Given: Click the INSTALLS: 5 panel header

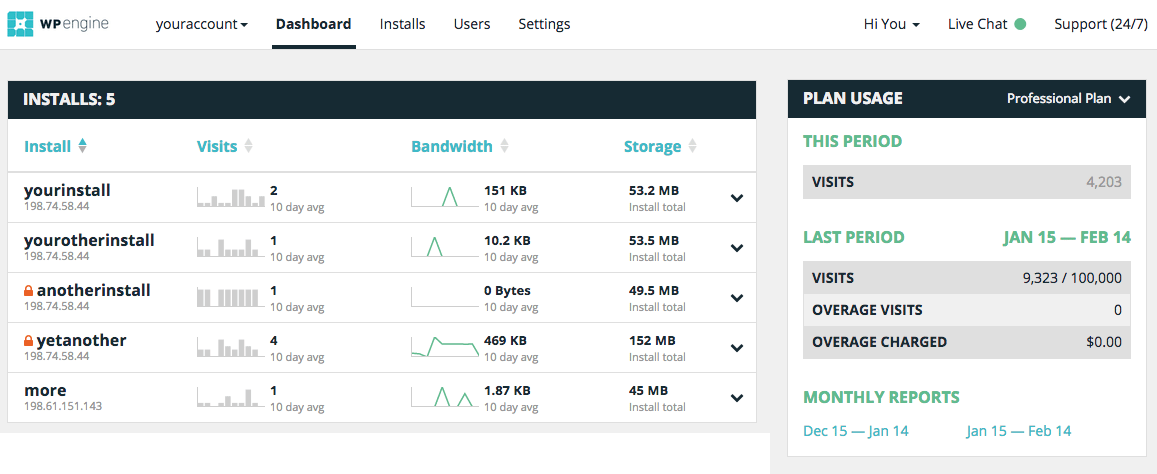Looking at the screenshot, I should pos(382,100).
